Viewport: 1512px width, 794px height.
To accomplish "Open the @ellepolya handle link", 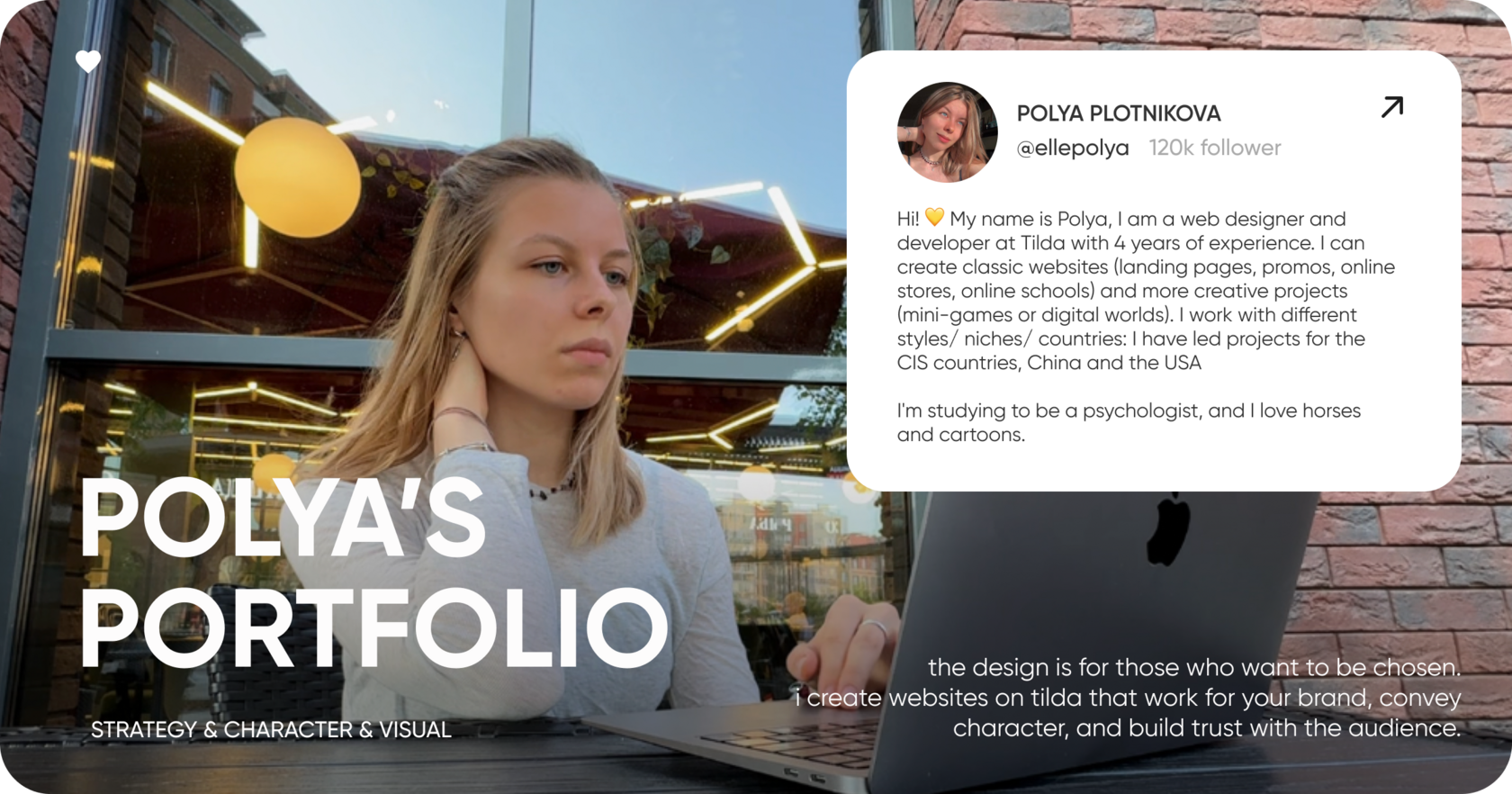I will click(1072, 148).
